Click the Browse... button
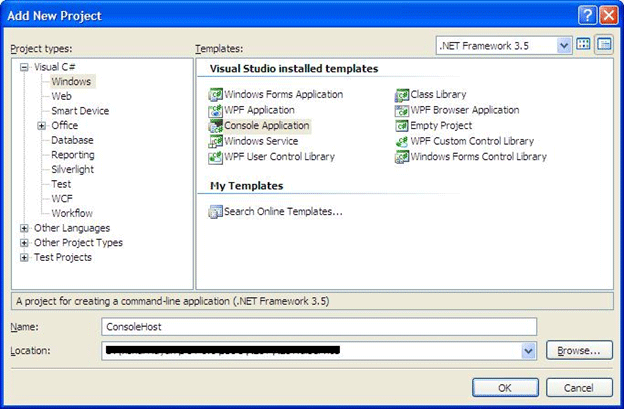Image resolution: width=624 pixels, height=409 pixels. (x=579, y=351)
